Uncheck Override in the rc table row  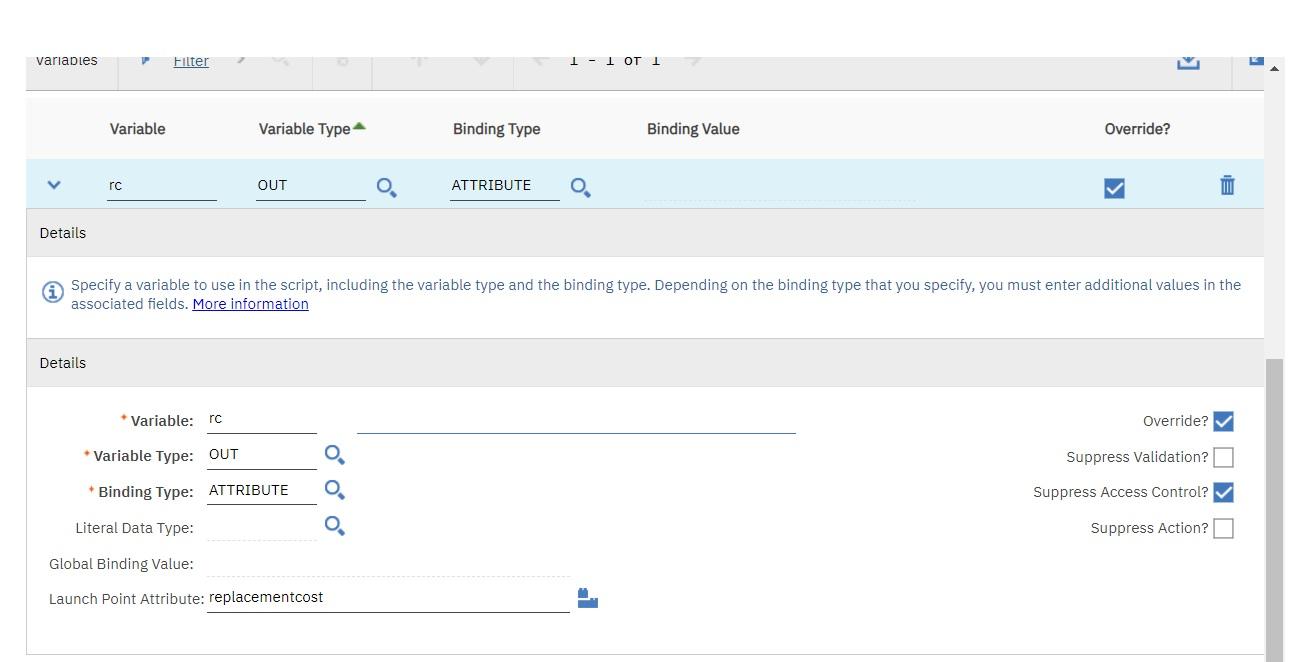(x=1114, y=186)
